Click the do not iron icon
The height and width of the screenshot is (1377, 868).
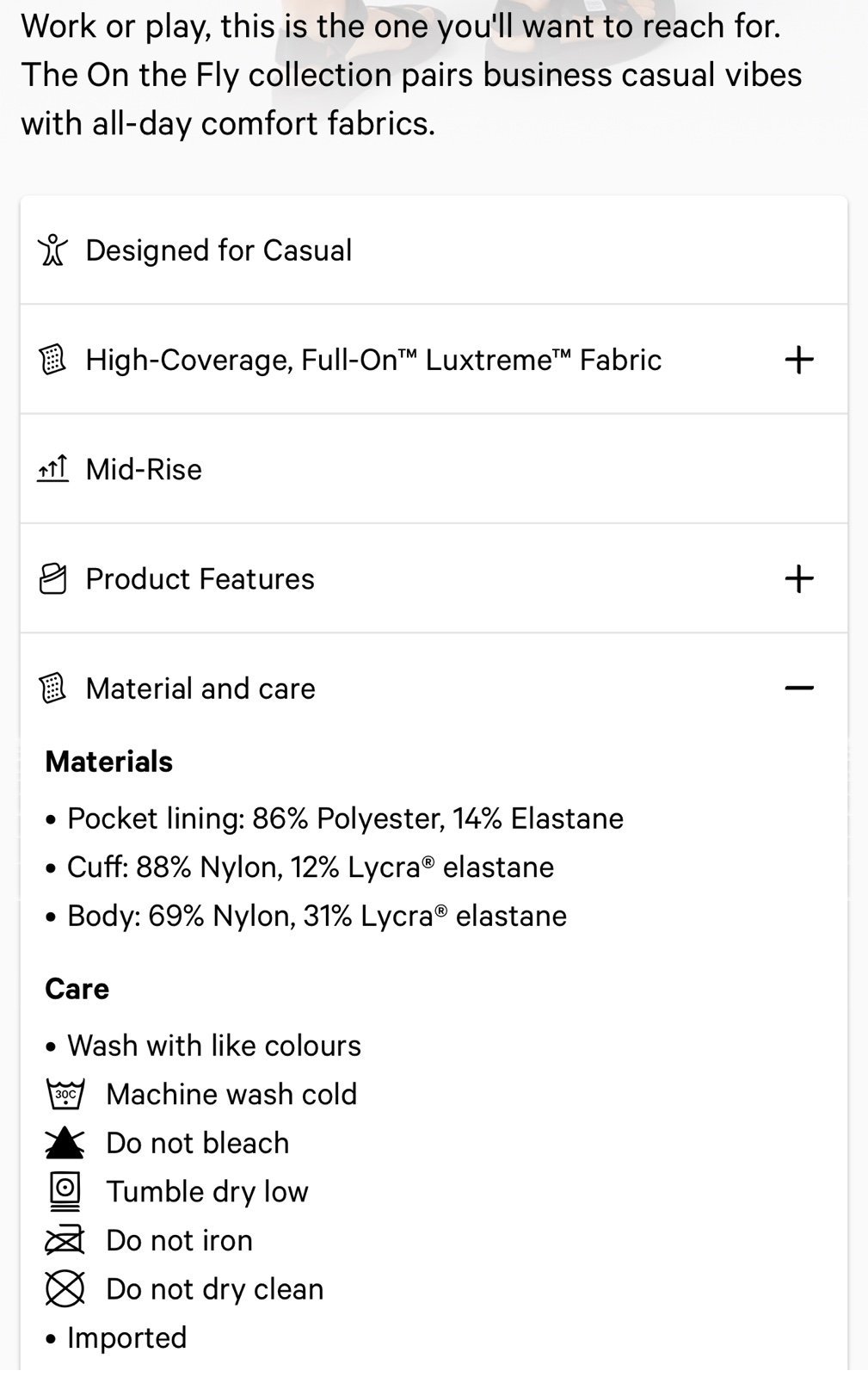point(65,1240)
